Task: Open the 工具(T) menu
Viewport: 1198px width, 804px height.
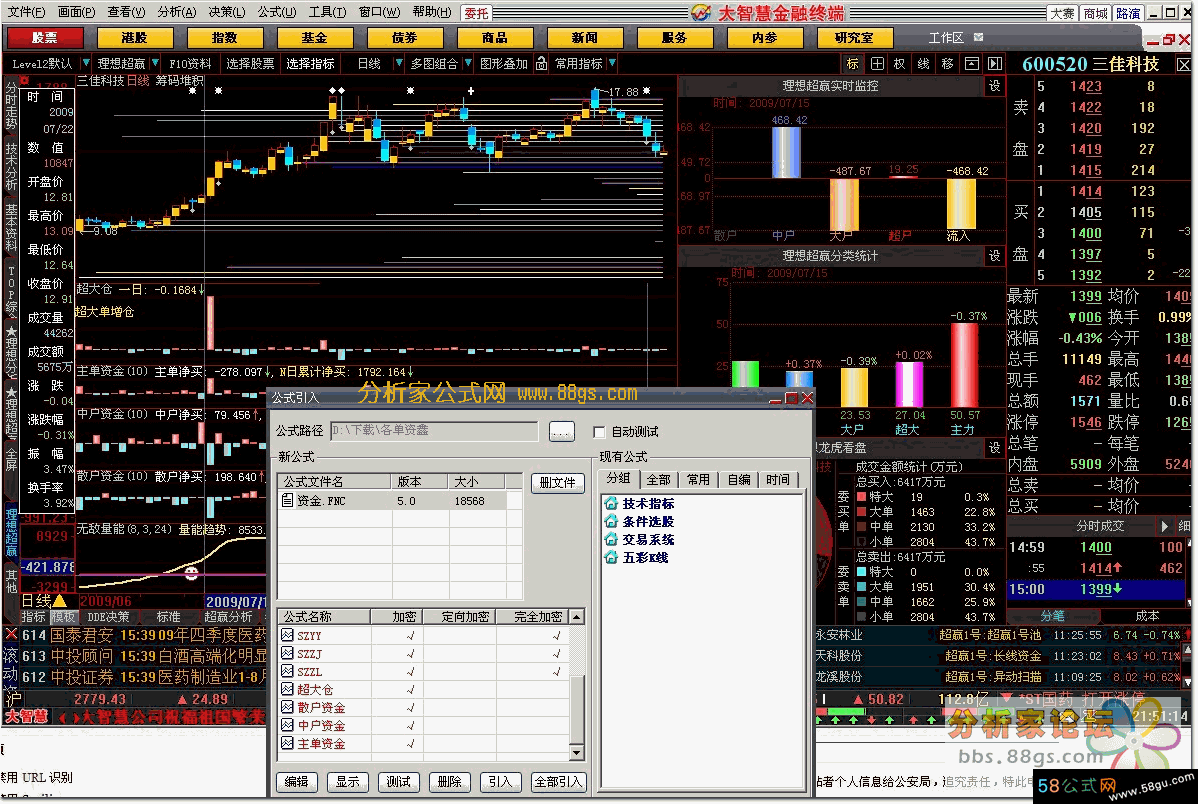Action: click(327, 12)
